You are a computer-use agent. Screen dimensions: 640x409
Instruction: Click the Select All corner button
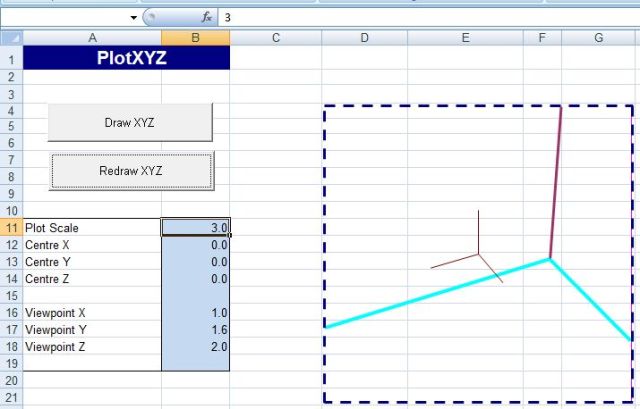point(11,38)
